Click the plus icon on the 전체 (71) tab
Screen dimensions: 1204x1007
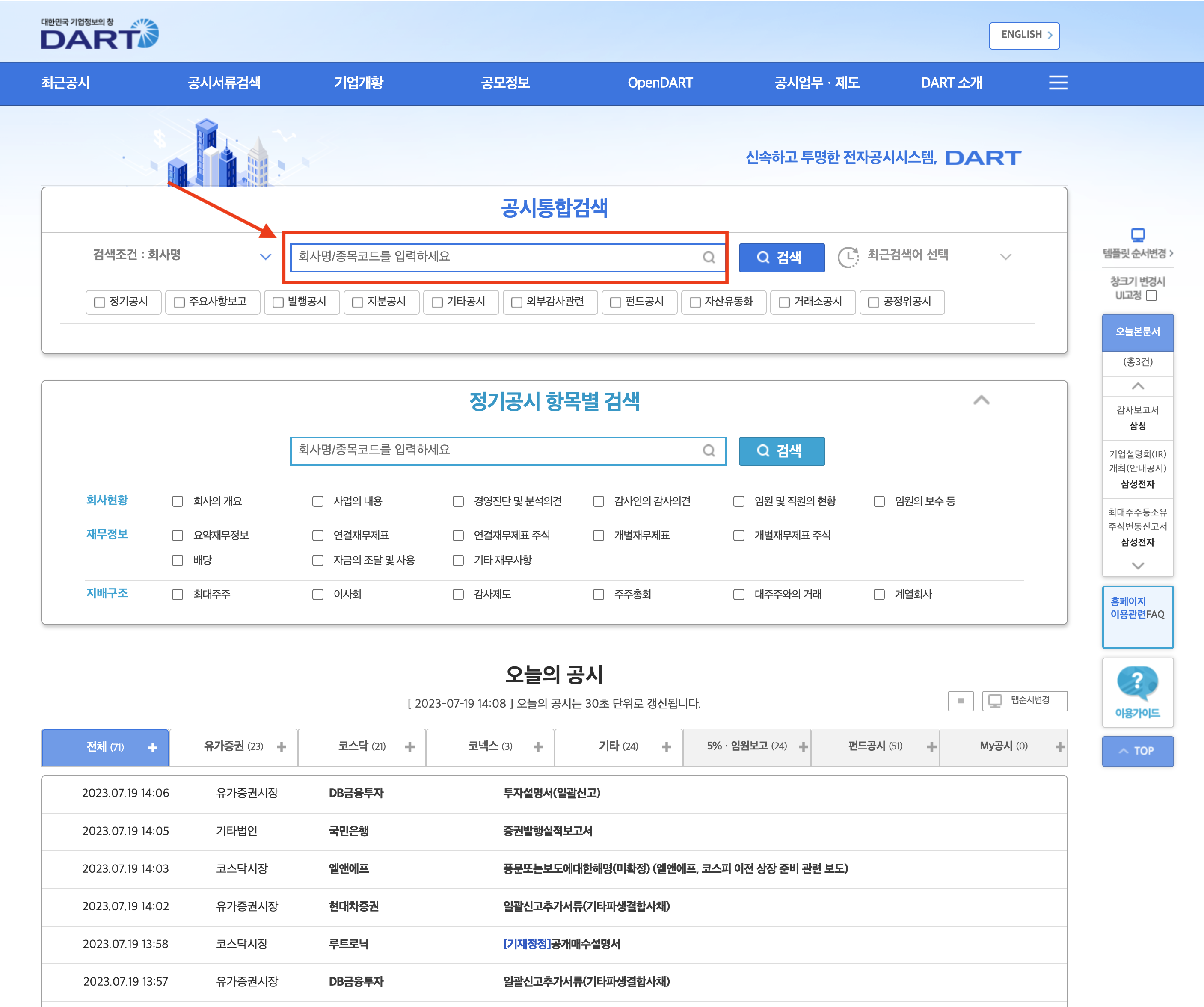coord(152,747)
